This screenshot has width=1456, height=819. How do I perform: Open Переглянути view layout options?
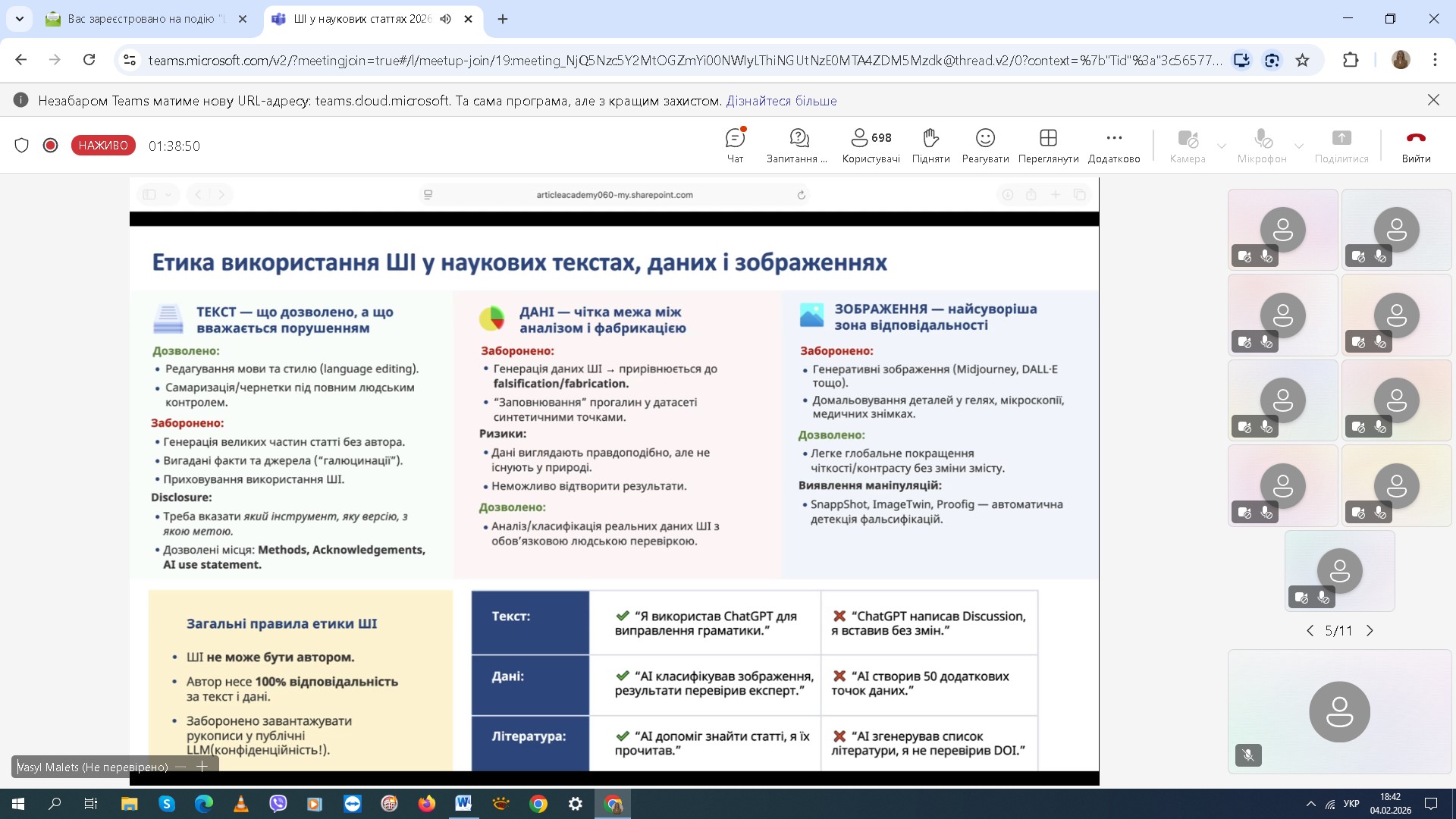click(x=1048, y=145)
